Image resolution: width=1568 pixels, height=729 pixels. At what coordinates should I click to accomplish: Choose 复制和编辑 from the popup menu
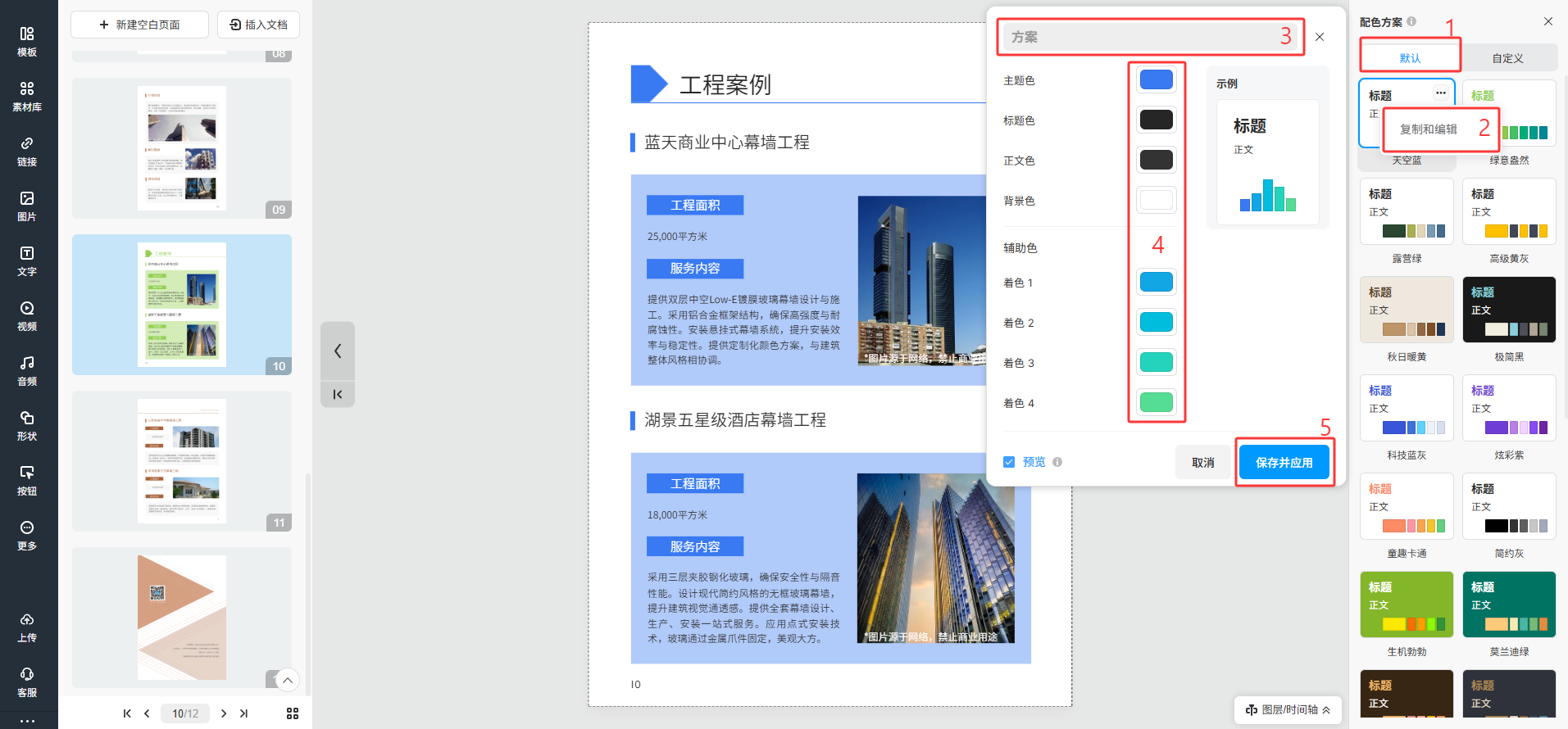click(1428, 129)
